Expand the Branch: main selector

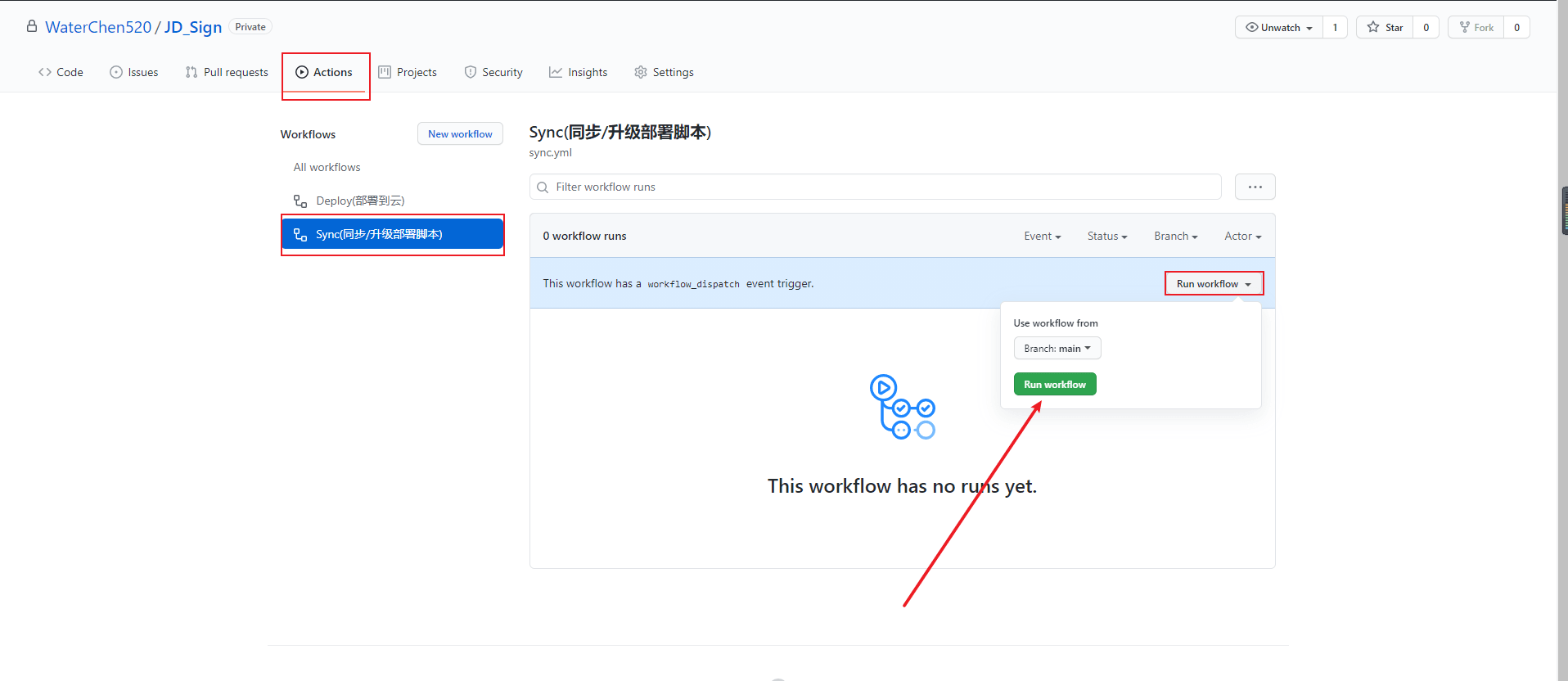pos(1057,349)
